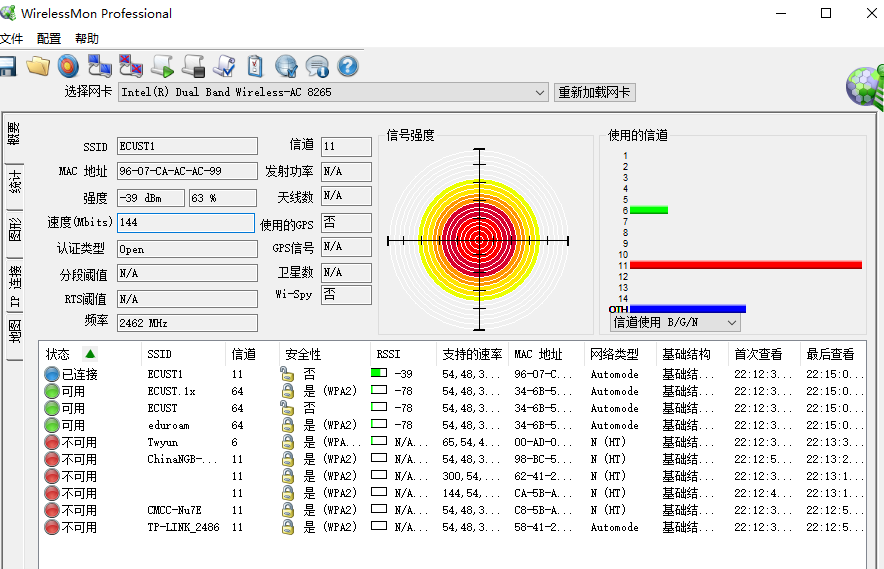Click the 信道 field showing 11

(x=346, y=147)
